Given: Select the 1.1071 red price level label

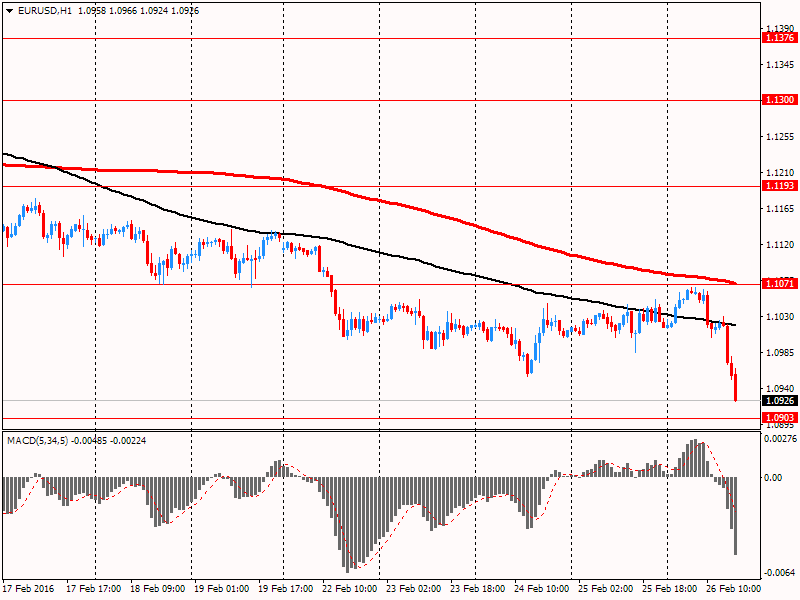Looking at the screenshot, I should coord(779,283).
